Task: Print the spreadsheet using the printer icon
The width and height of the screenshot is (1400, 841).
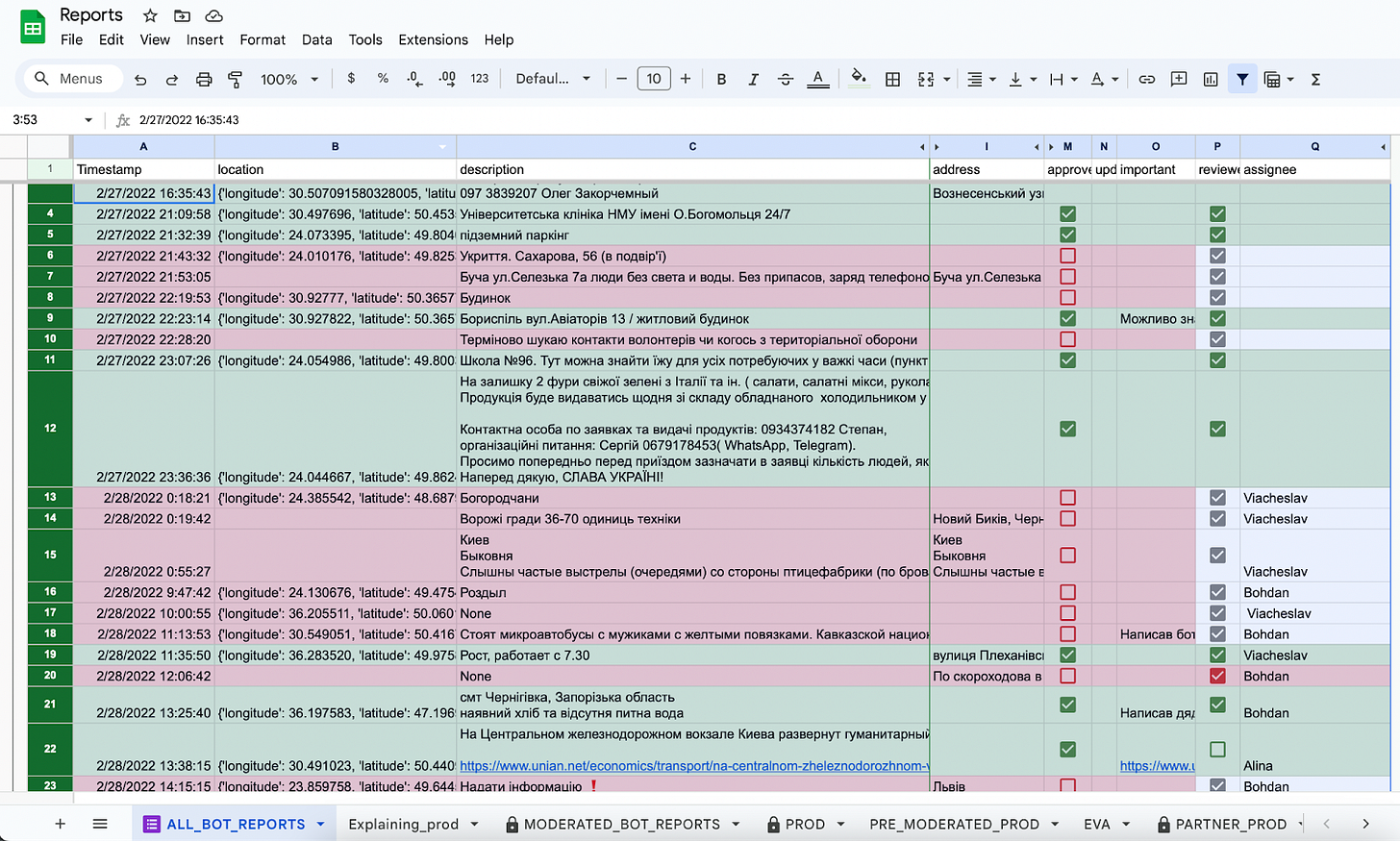Action: click(204, 80)
